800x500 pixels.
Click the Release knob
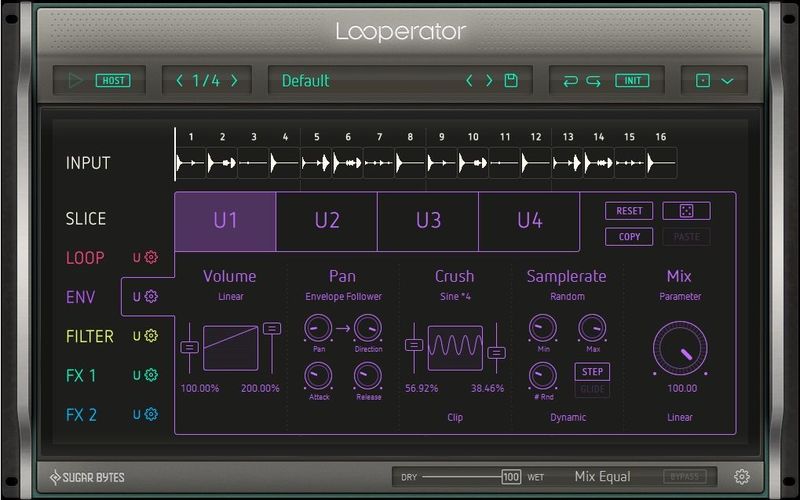pos(368,376)
